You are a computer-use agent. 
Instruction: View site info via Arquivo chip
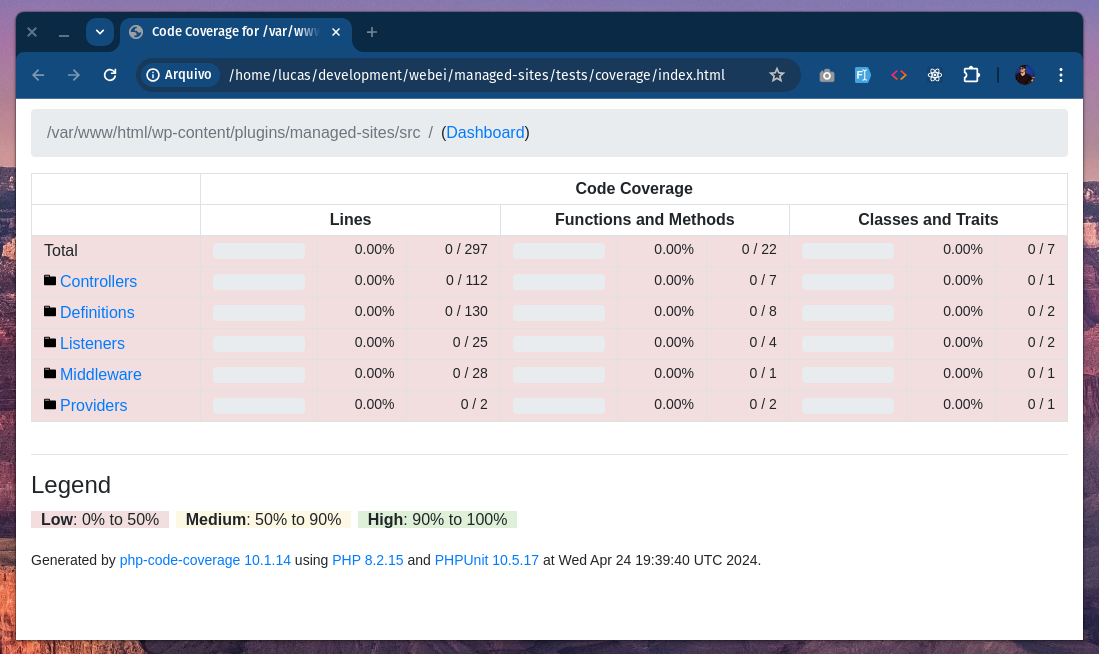point(179,75)
